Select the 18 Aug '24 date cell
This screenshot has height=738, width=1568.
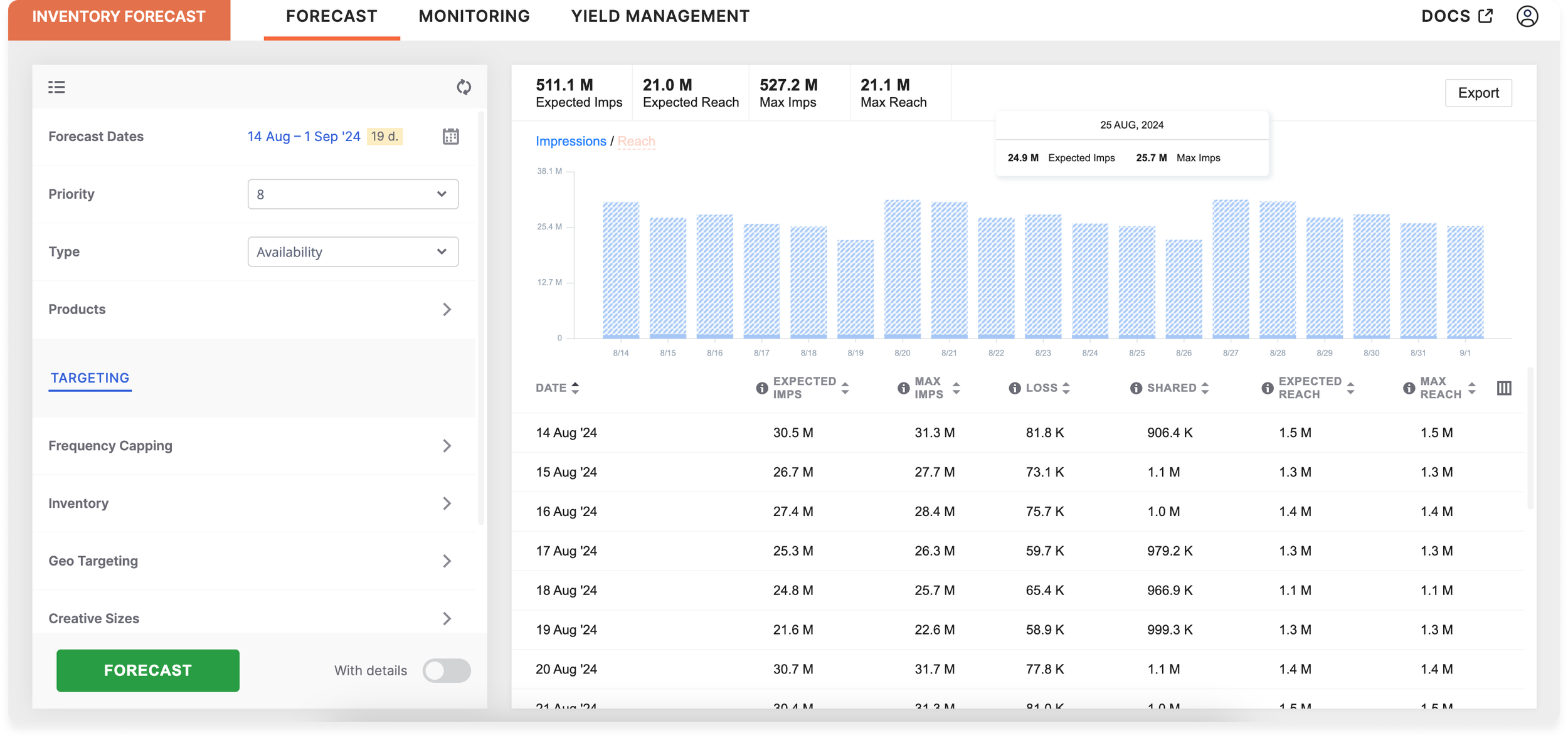click(x=566, y=590)
